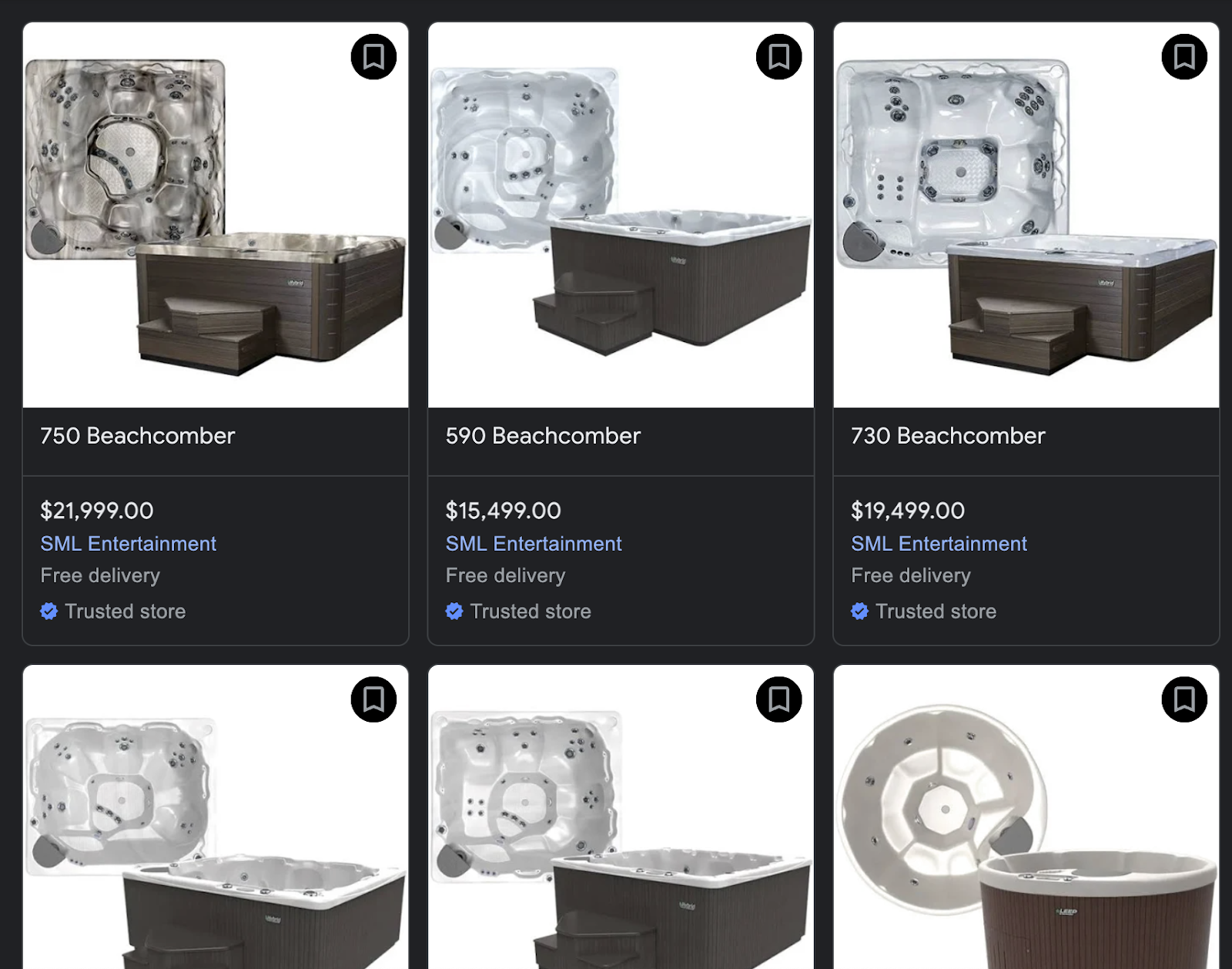Save the 590 Beachcomber listing with bookmark icon

pyautogui.click(x=778, y=57)
